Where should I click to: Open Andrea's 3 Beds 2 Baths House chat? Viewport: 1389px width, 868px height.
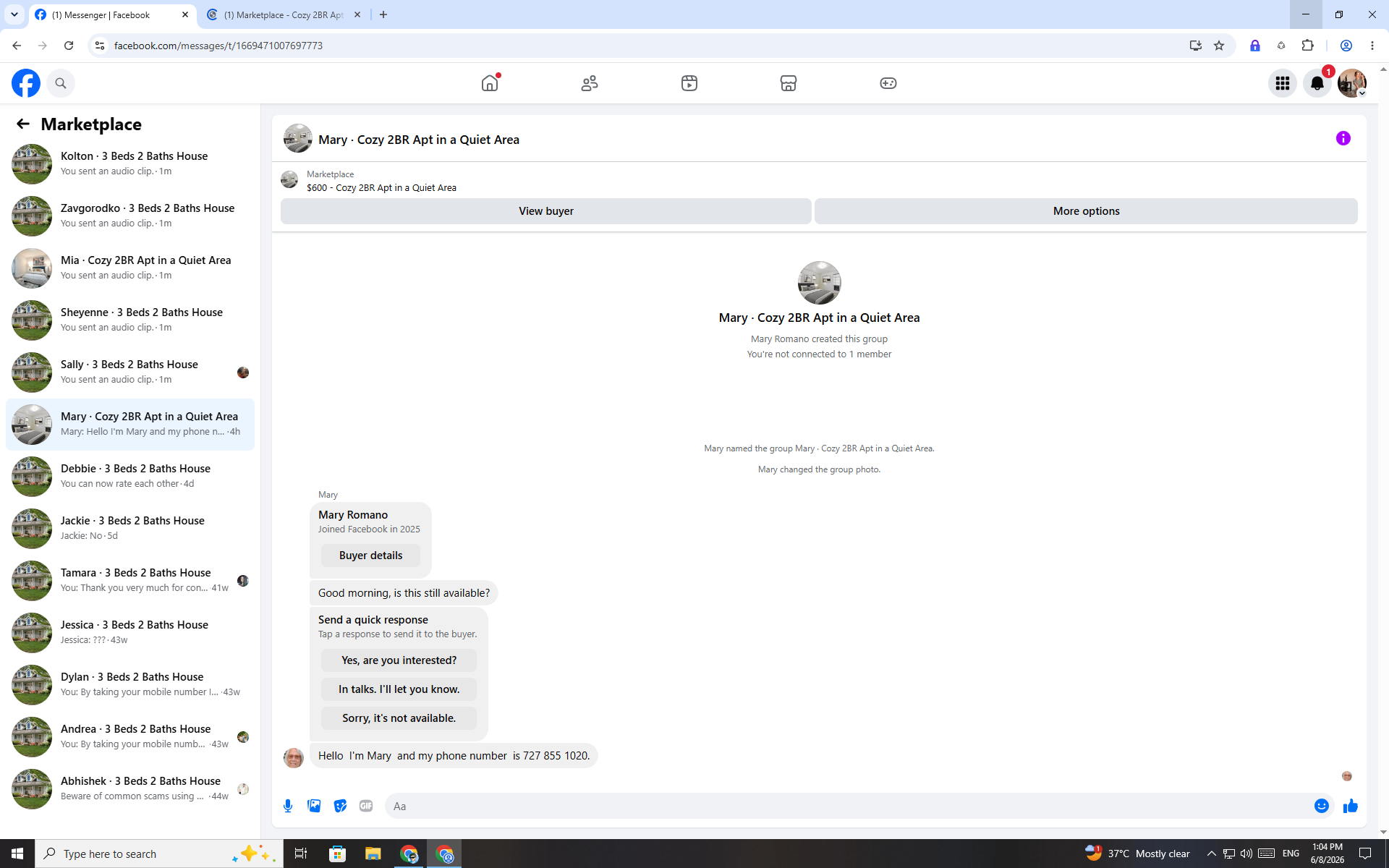[130, 737]
